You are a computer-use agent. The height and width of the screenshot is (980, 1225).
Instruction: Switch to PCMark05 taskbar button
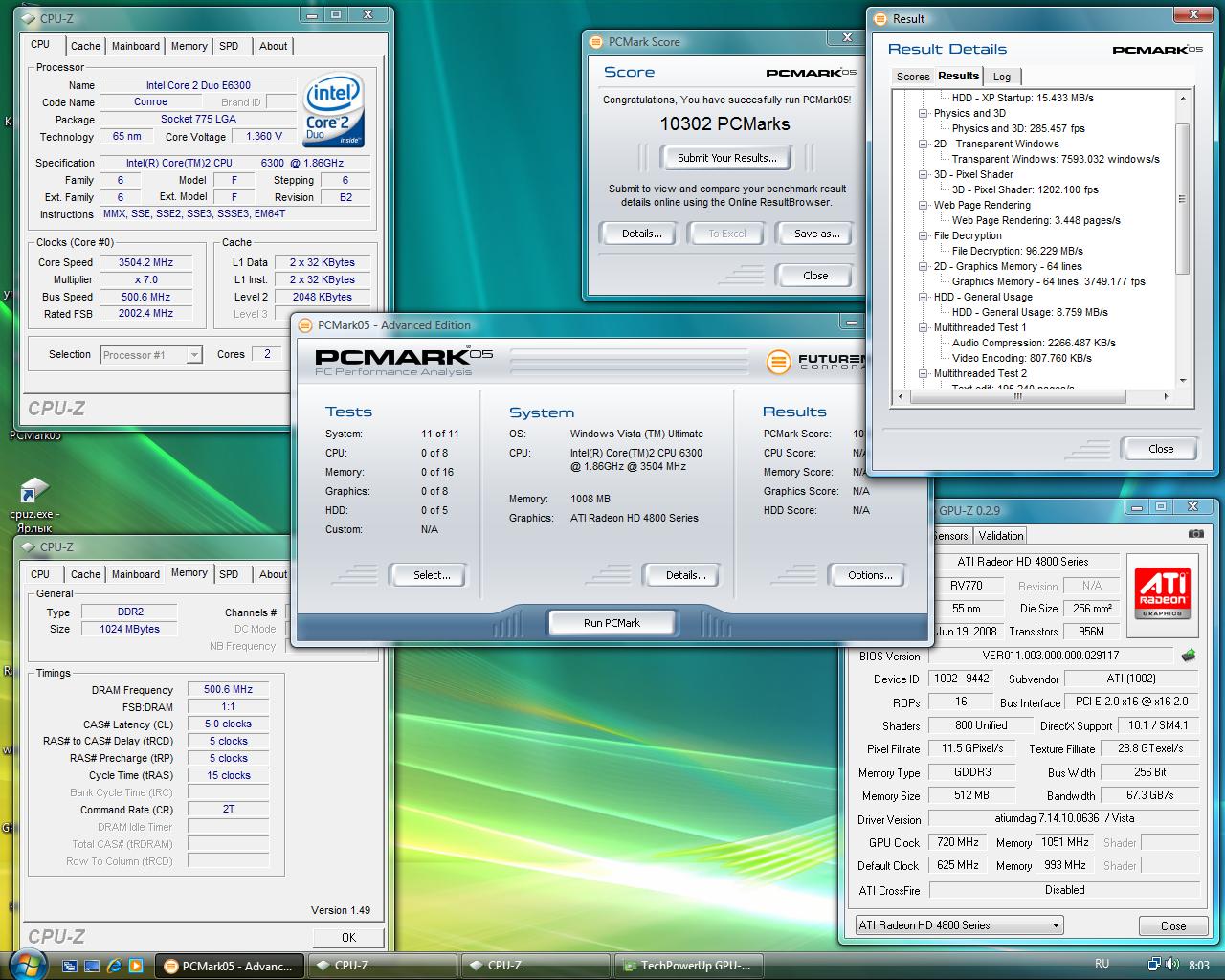[230, 966]
